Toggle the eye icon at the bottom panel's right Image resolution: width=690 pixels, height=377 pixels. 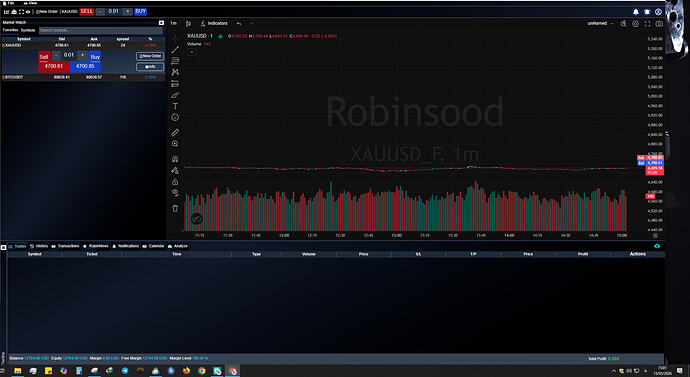657,246
